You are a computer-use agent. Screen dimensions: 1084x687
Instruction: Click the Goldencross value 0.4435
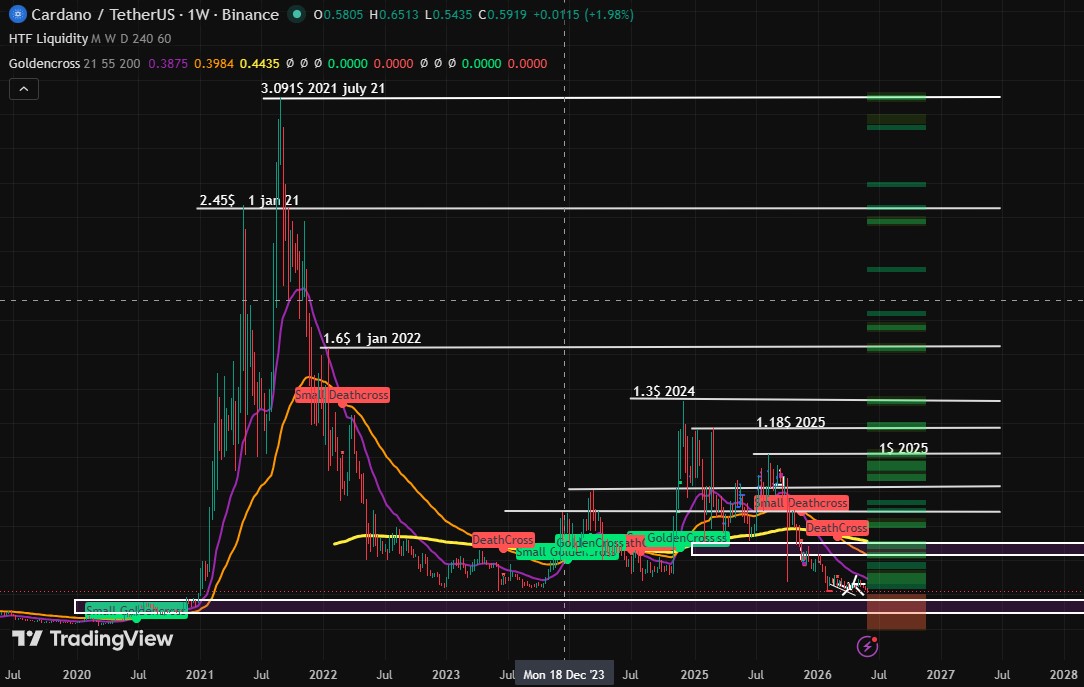click(259, 64)
